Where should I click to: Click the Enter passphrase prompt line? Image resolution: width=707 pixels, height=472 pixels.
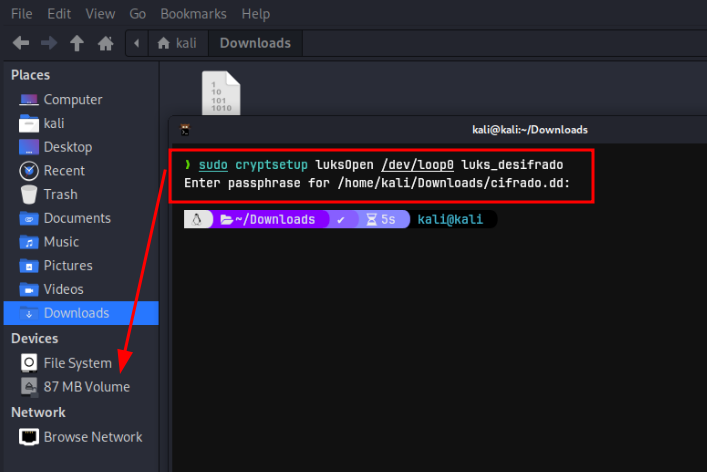[377, 183]
